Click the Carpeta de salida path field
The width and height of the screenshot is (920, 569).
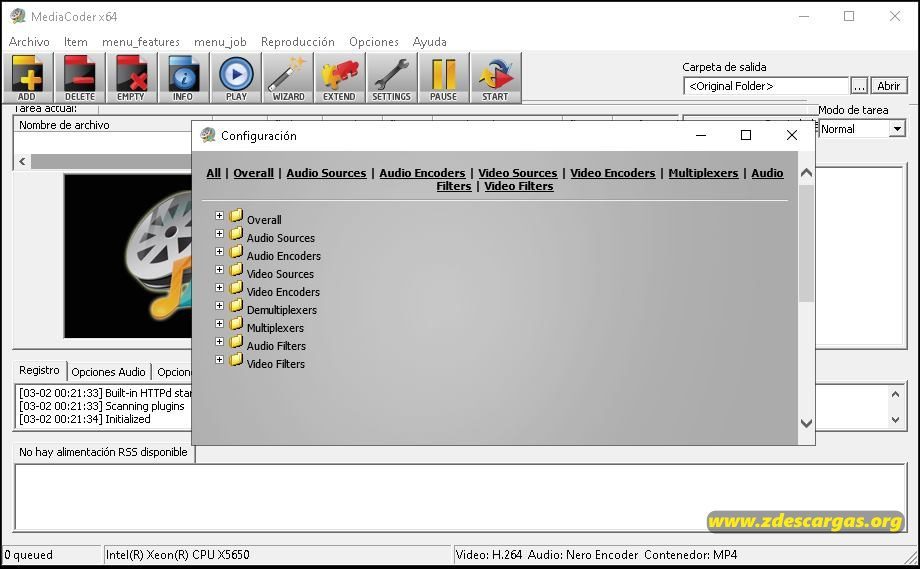[766, 86]
